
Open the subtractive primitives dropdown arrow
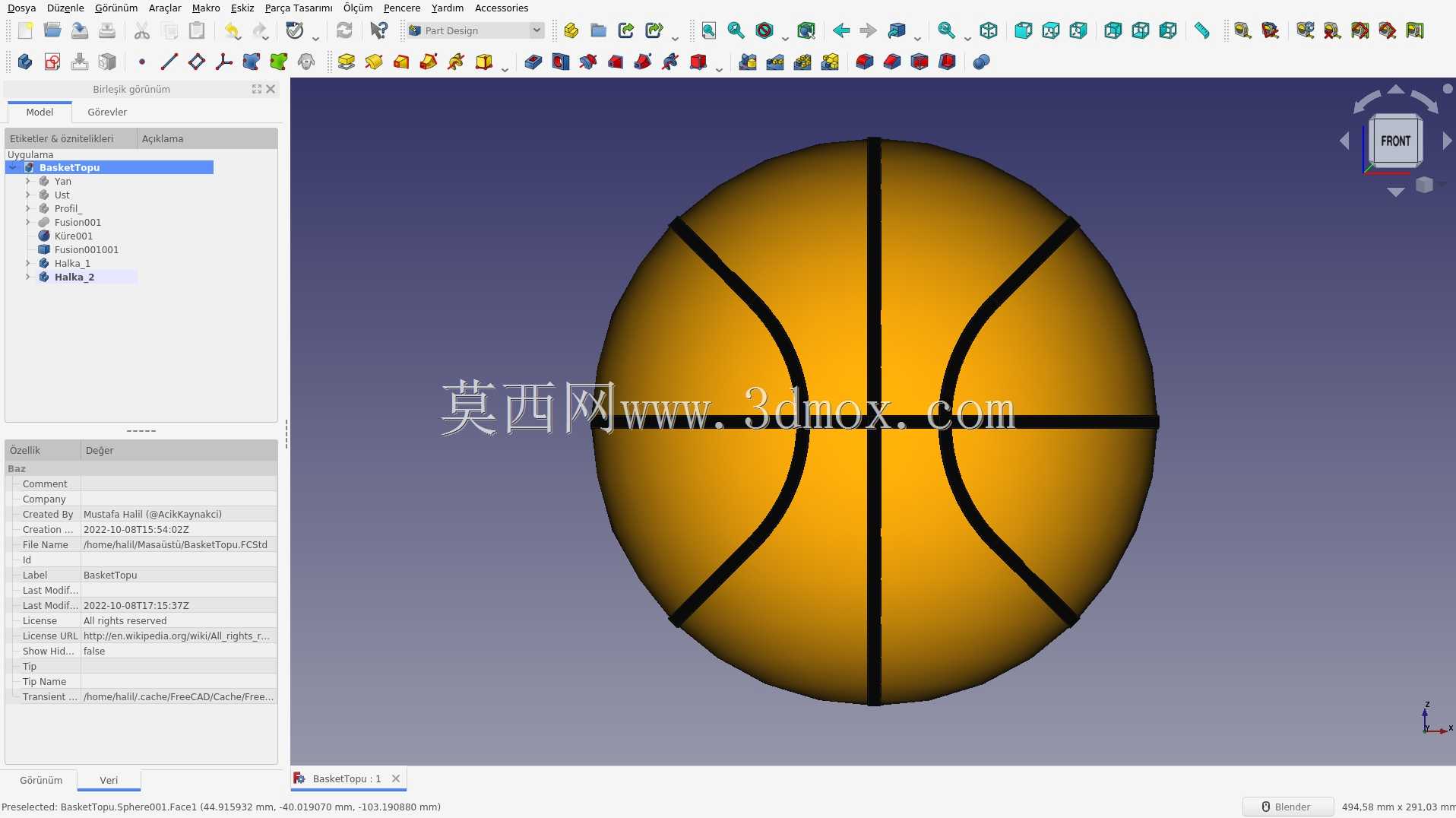tap(719, 68)
